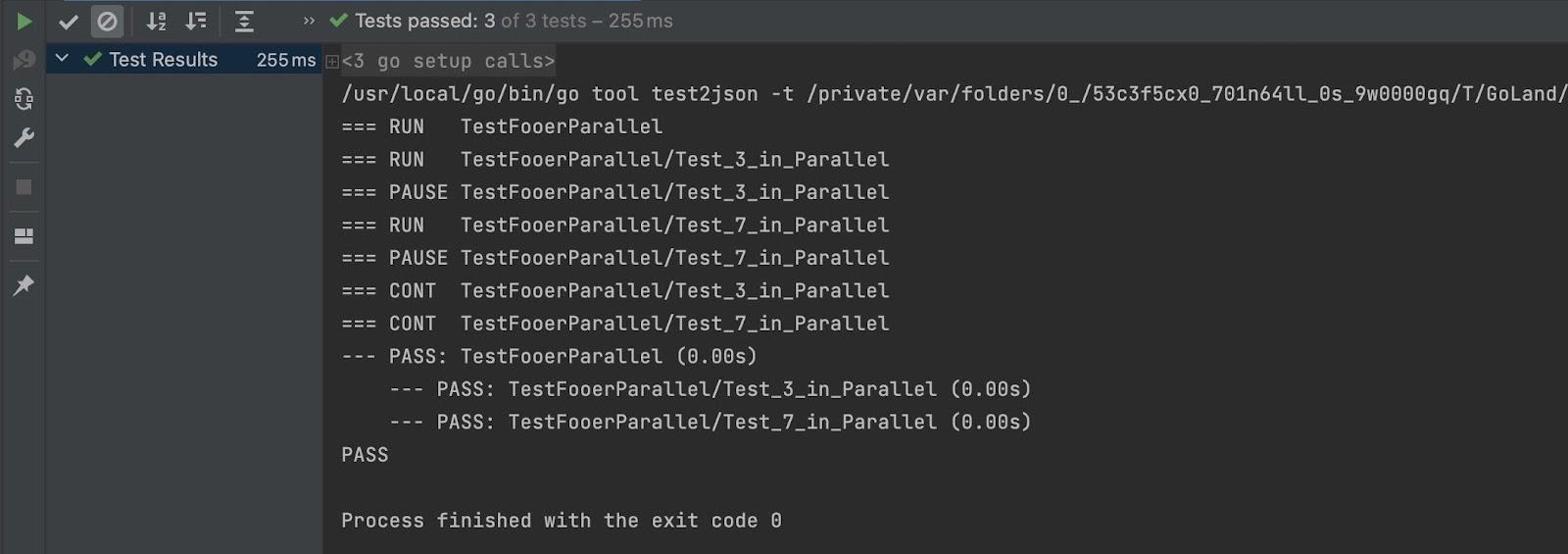Screen dimensions: 1568x554
Task: Click the Expand All tests icon
Action: pyautogui.click(x=244, y=21)
